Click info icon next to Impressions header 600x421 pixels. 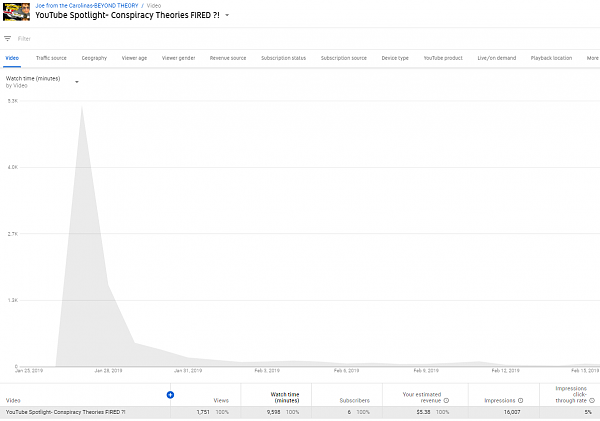click(x=520, y=400)
